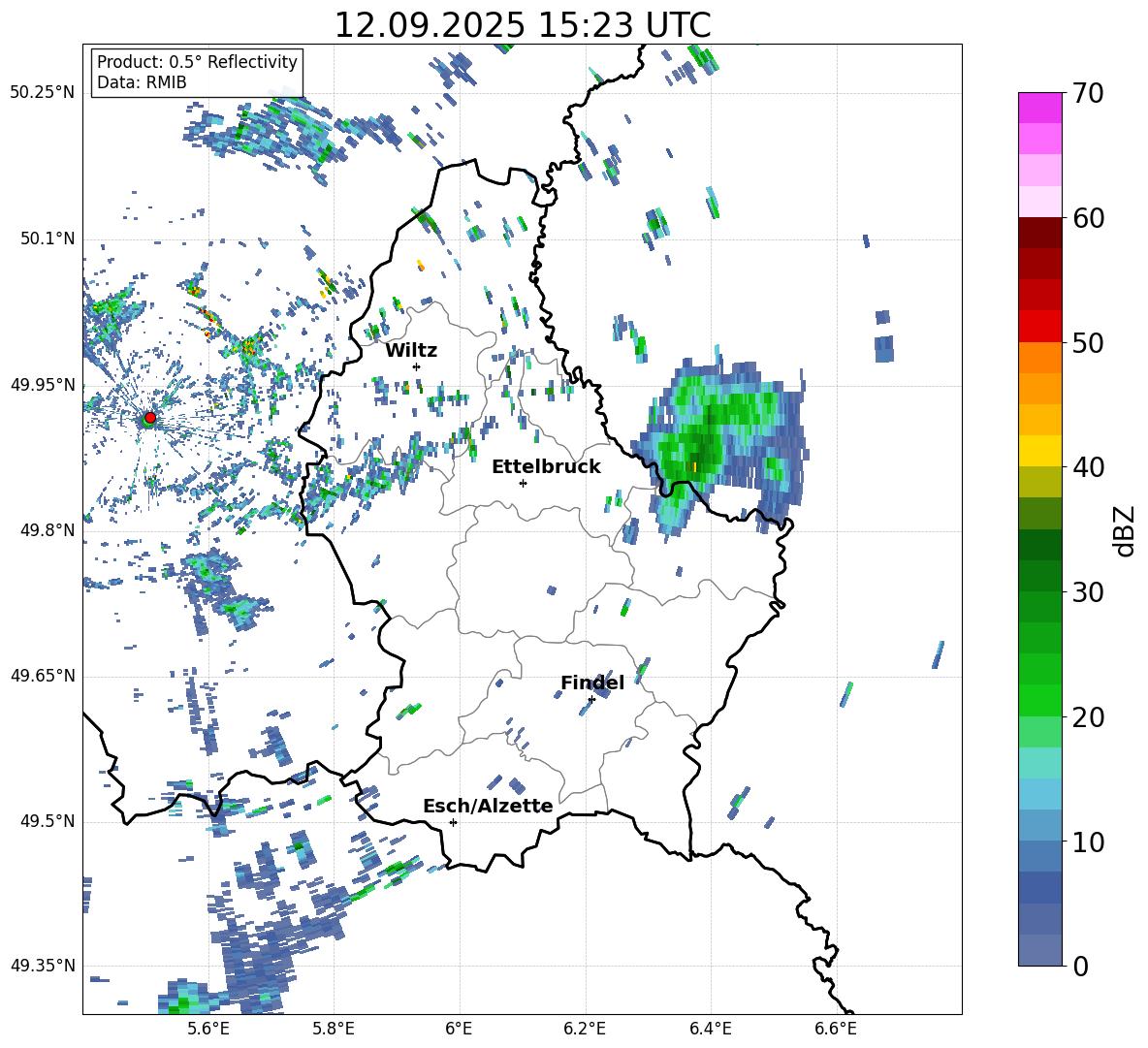1148x1048 pixels.
Task: Click the 49.65°N latitude label
Action: [43, 676]
